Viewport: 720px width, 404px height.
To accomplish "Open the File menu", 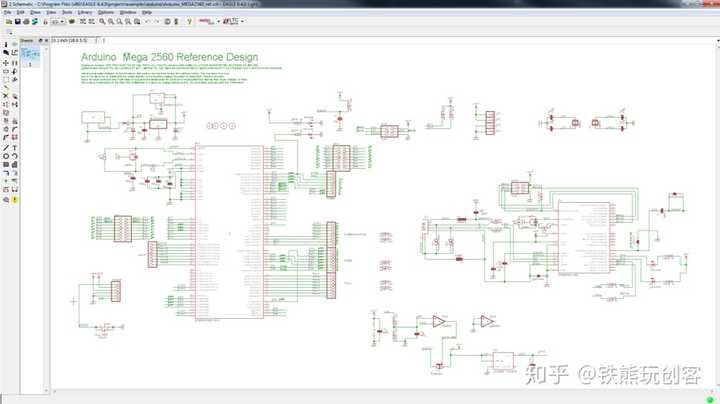I will point(7,12).
